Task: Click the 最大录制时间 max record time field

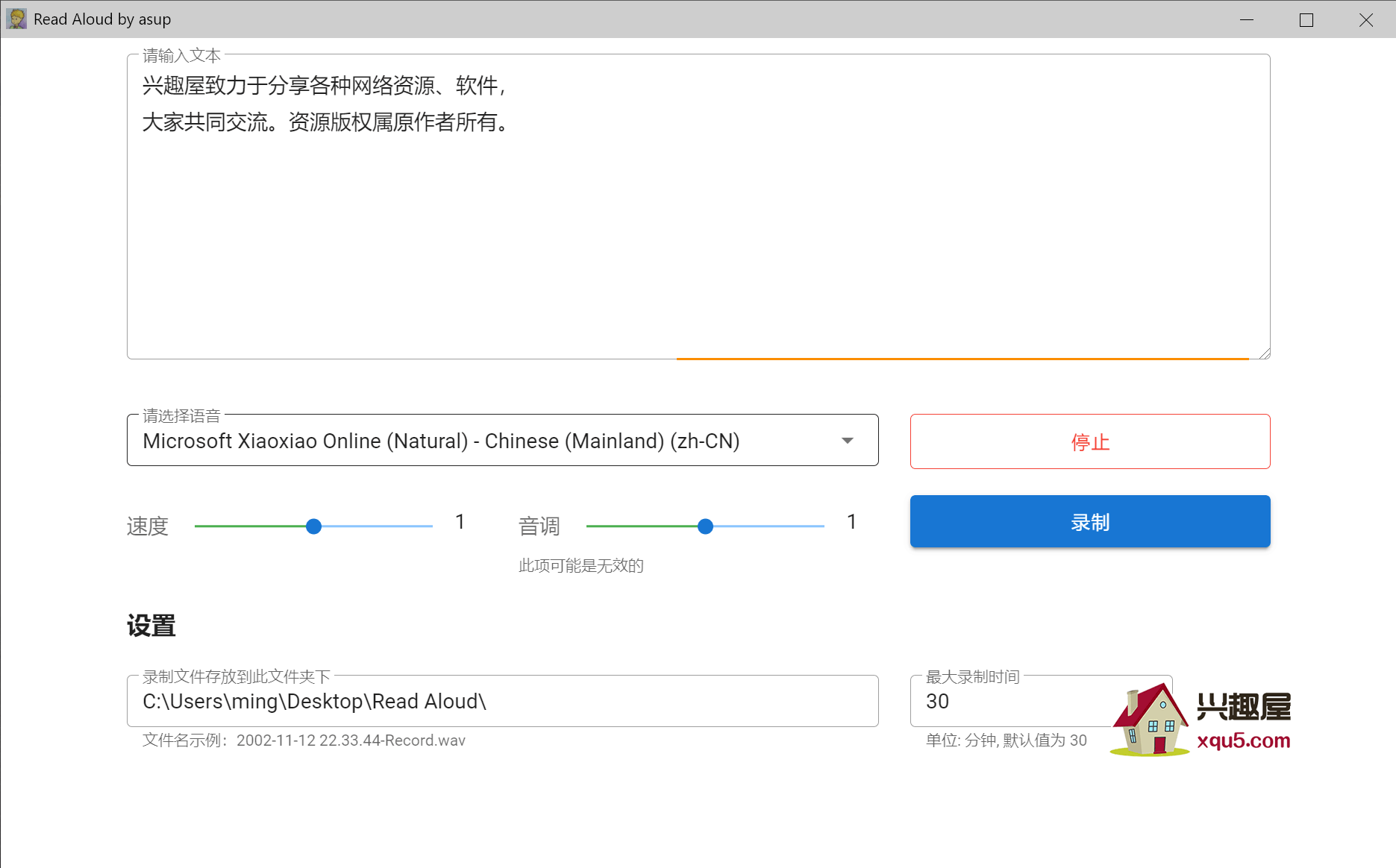Action: point(1007,702)
